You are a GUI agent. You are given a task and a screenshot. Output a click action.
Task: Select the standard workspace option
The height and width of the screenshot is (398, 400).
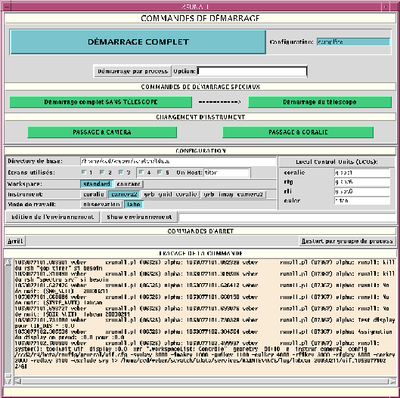tap(97, 184)
